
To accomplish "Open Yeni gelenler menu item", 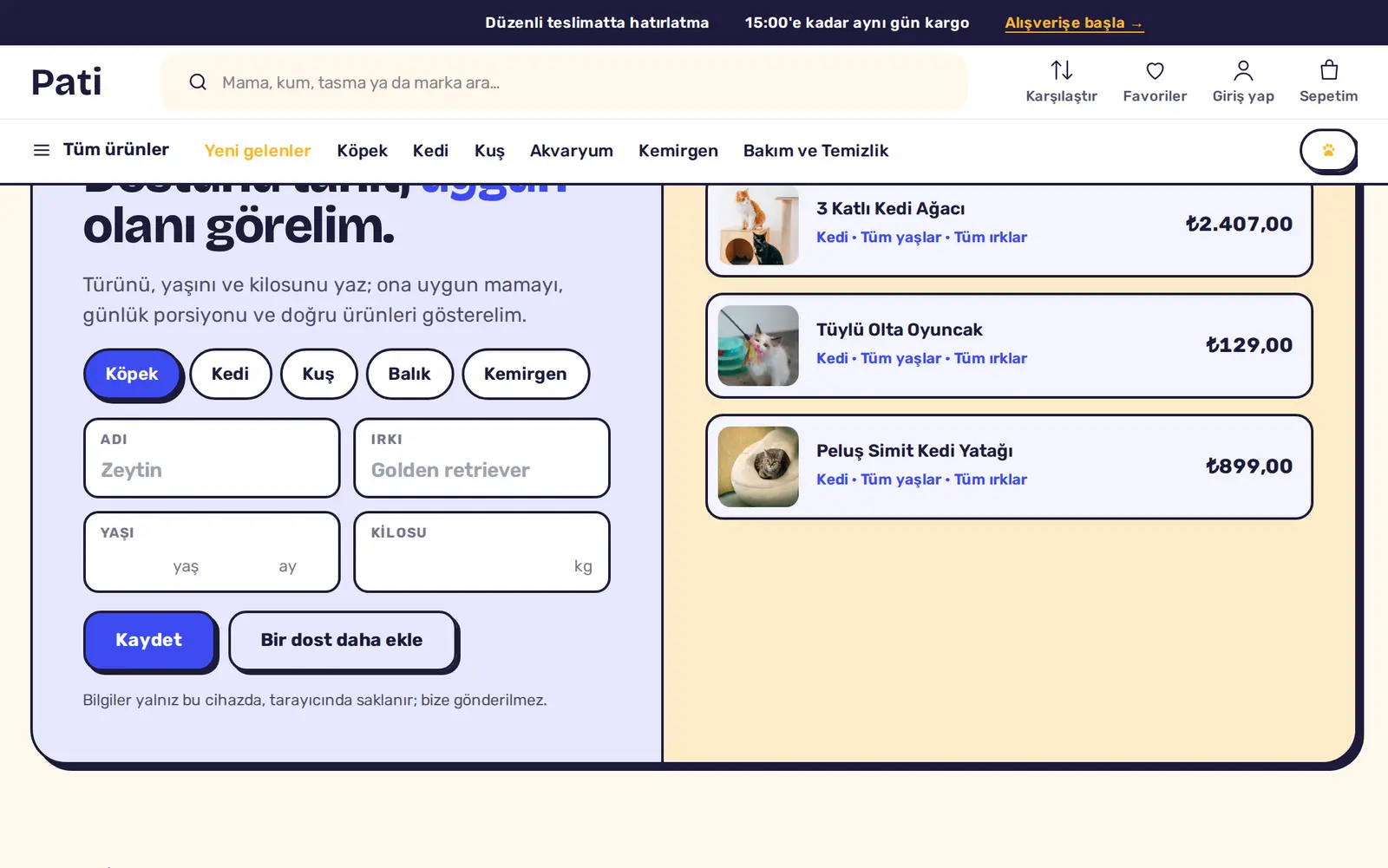I will pos(258,151).
